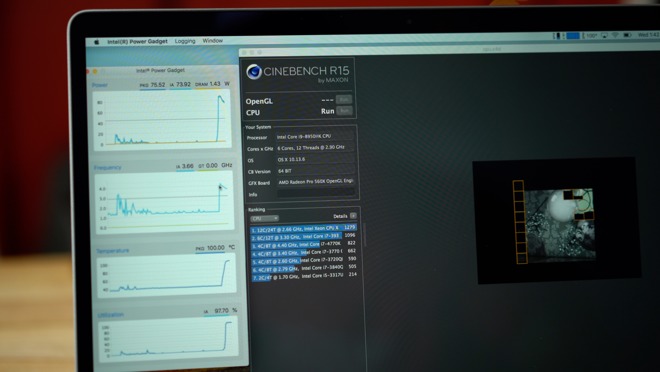Click the DRAM 1.43 power reading
The image size is (660, 372).
(208, 84)
